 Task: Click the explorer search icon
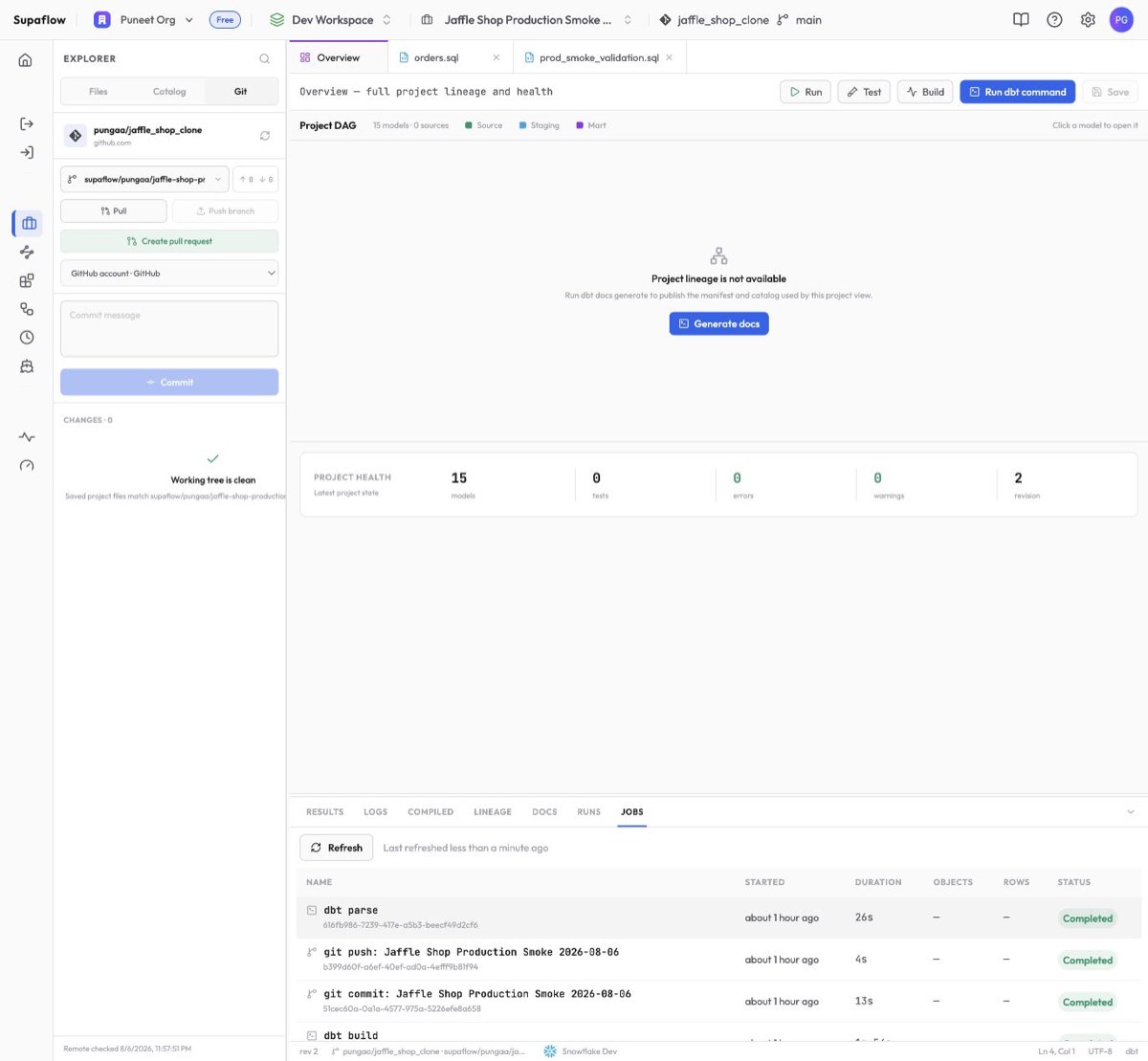click(x=265, y=59)
